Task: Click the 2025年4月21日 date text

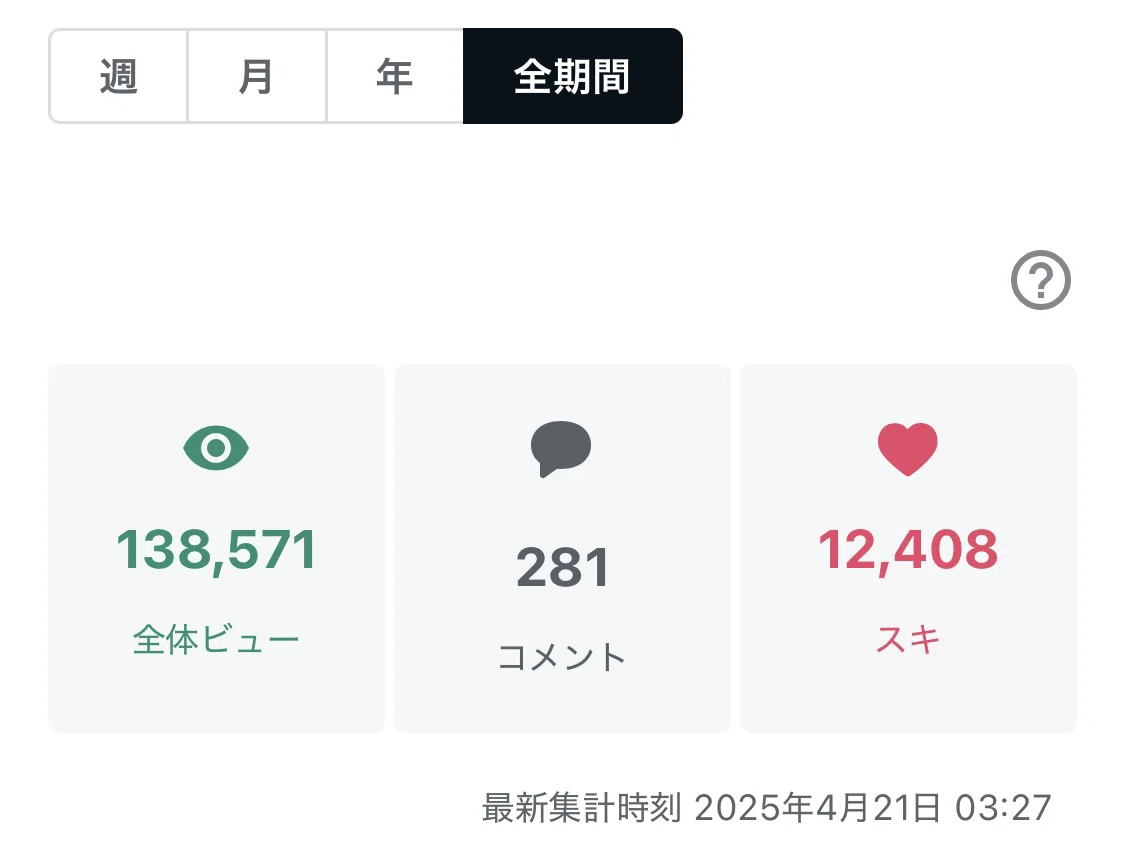Action: pos(817,808)
